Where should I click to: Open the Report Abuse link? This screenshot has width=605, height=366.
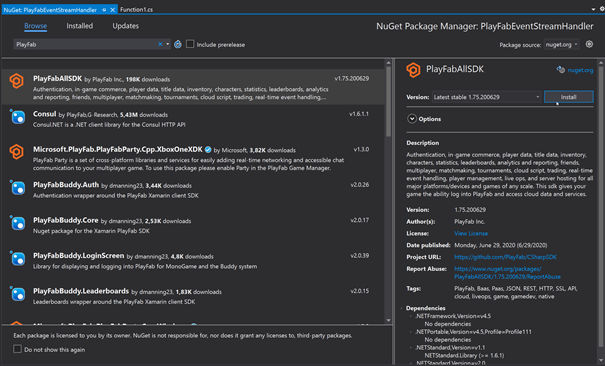pos(507,273)
